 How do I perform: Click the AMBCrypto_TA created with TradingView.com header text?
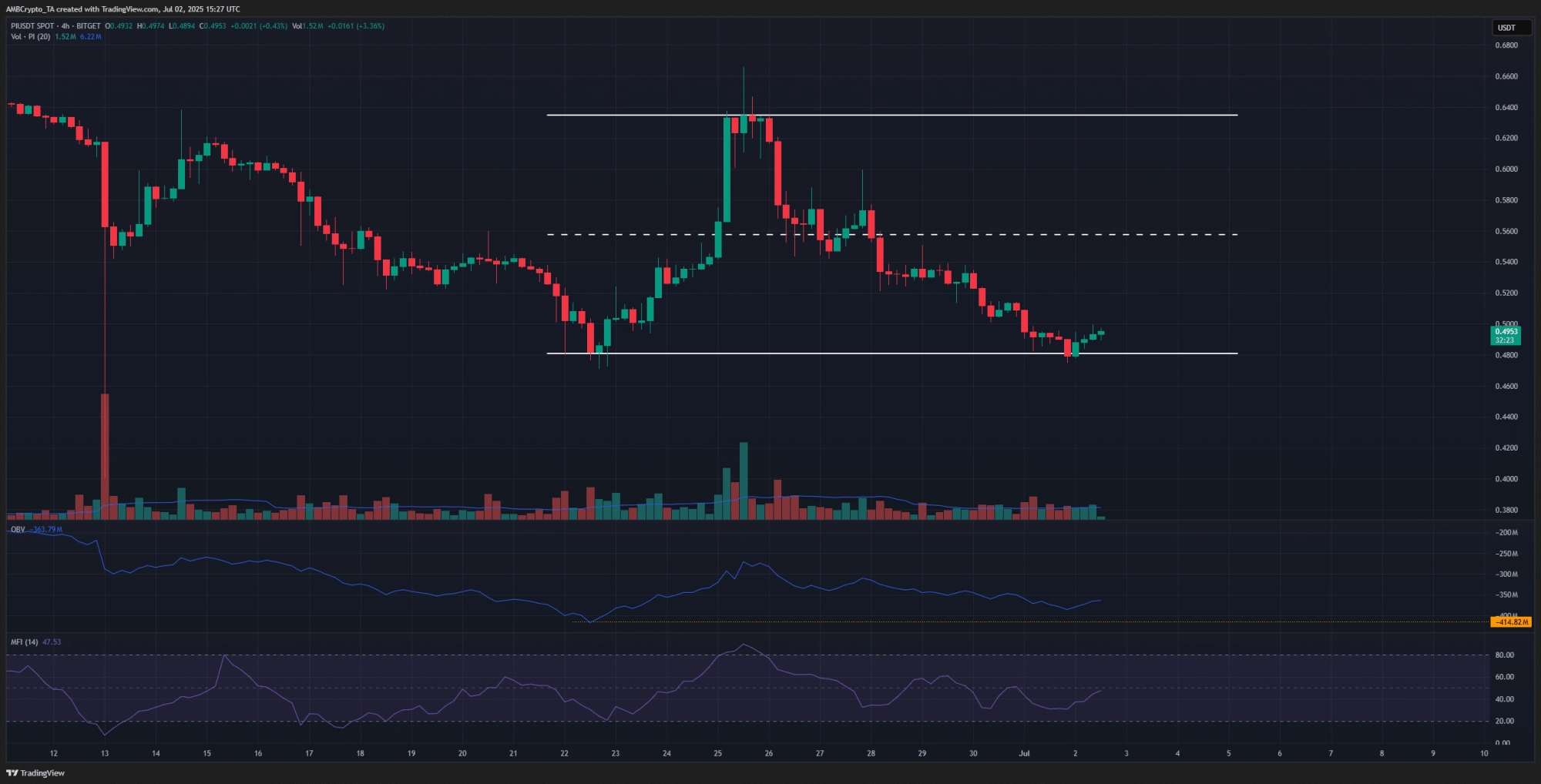point(123,9)
